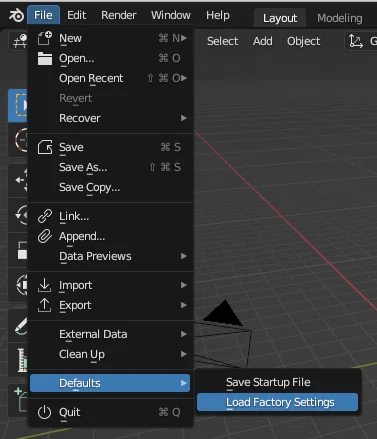Click the Export upload-arrow icon
This screenshot has height=439, width=377.
[45, 305]
